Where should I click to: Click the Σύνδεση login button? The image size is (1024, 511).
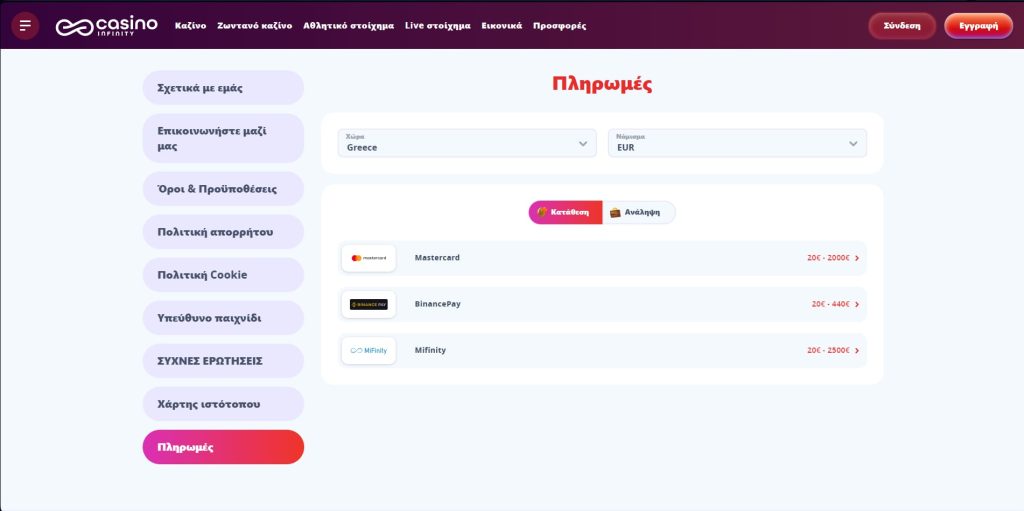(902, 26)
